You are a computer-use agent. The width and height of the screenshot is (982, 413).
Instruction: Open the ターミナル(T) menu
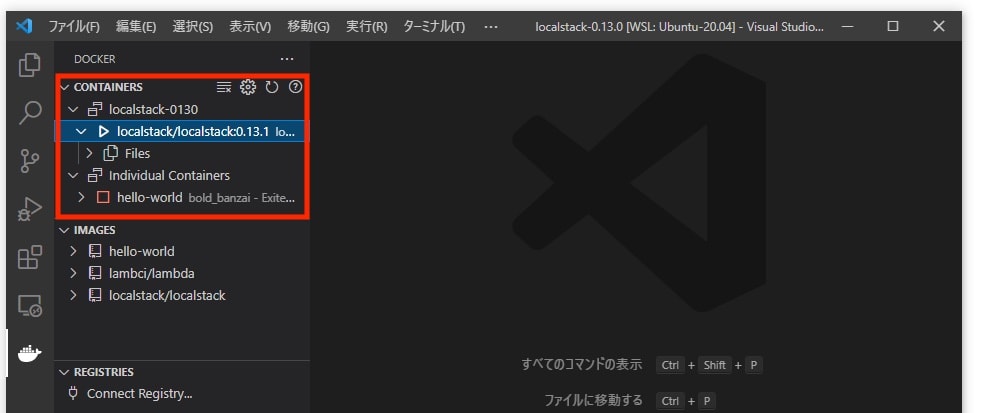pos(434,26)
